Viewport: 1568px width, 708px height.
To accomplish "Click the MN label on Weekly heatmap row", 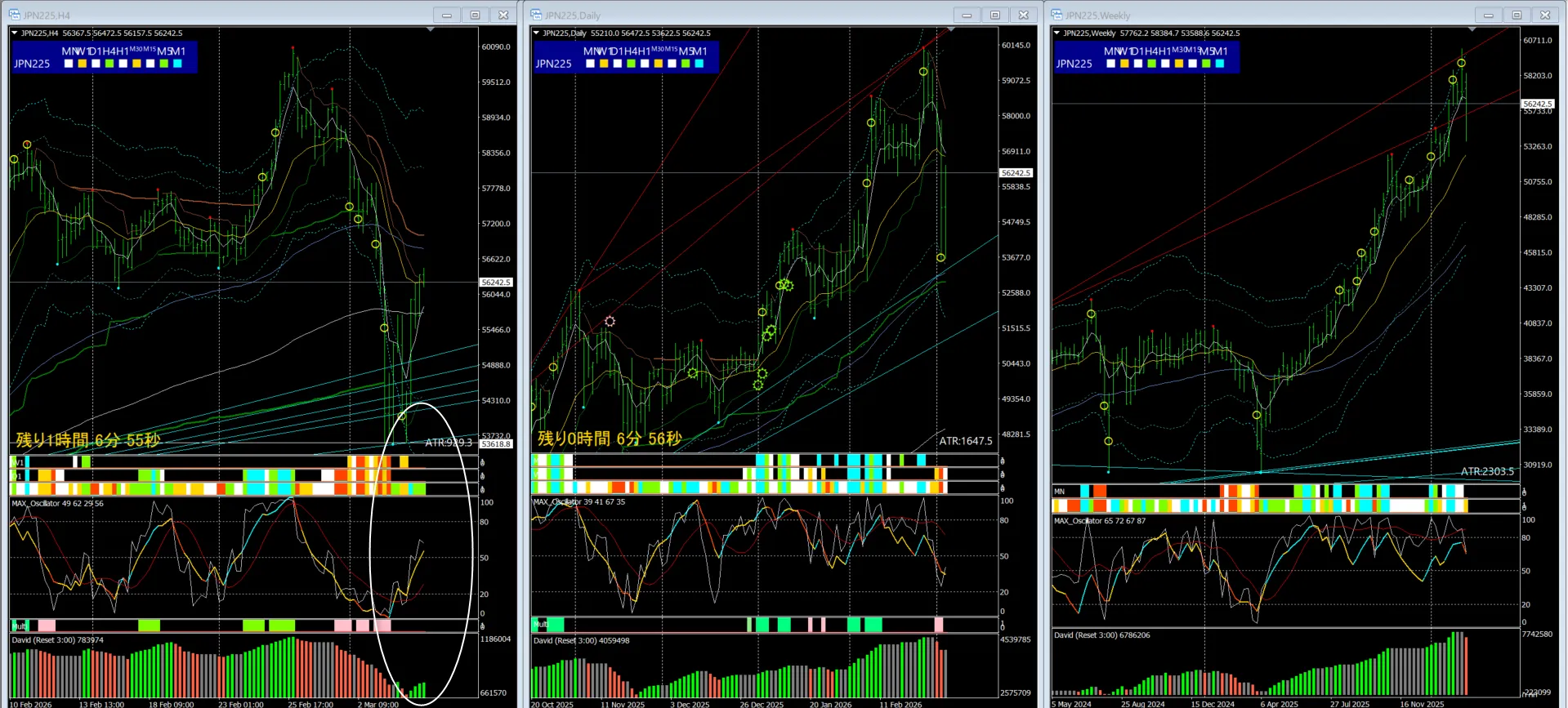I will tap(1060, 492).
